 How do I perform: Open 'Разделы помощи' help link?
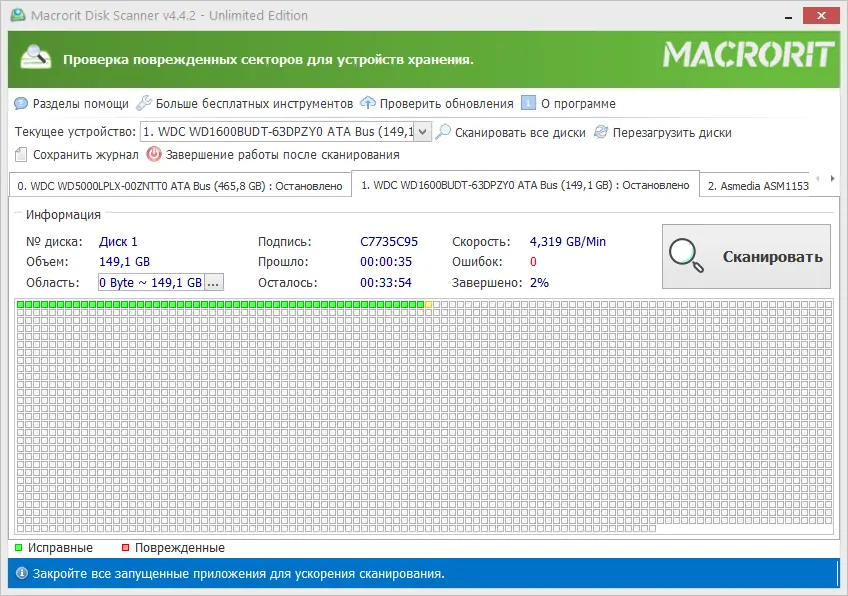tap(81, 103)
